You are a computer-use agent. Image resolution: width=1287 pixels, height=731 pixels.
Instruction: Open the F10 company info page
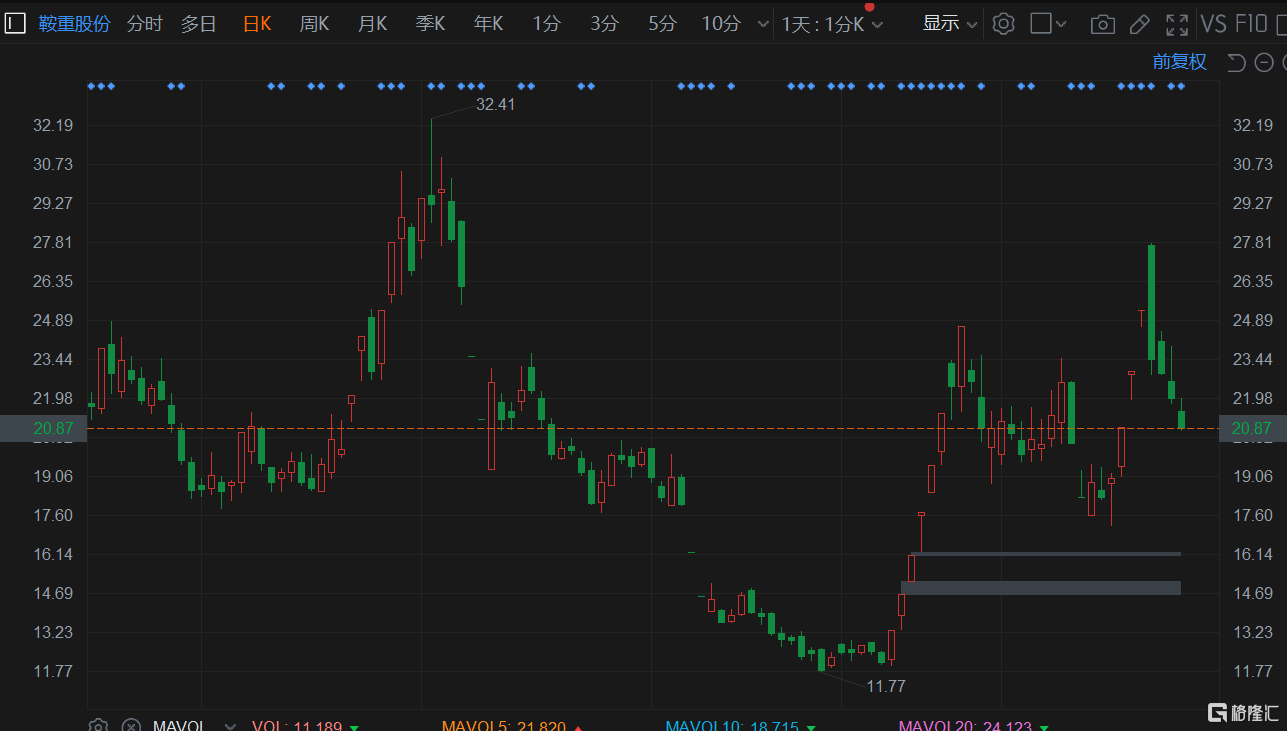[1252, 24]
